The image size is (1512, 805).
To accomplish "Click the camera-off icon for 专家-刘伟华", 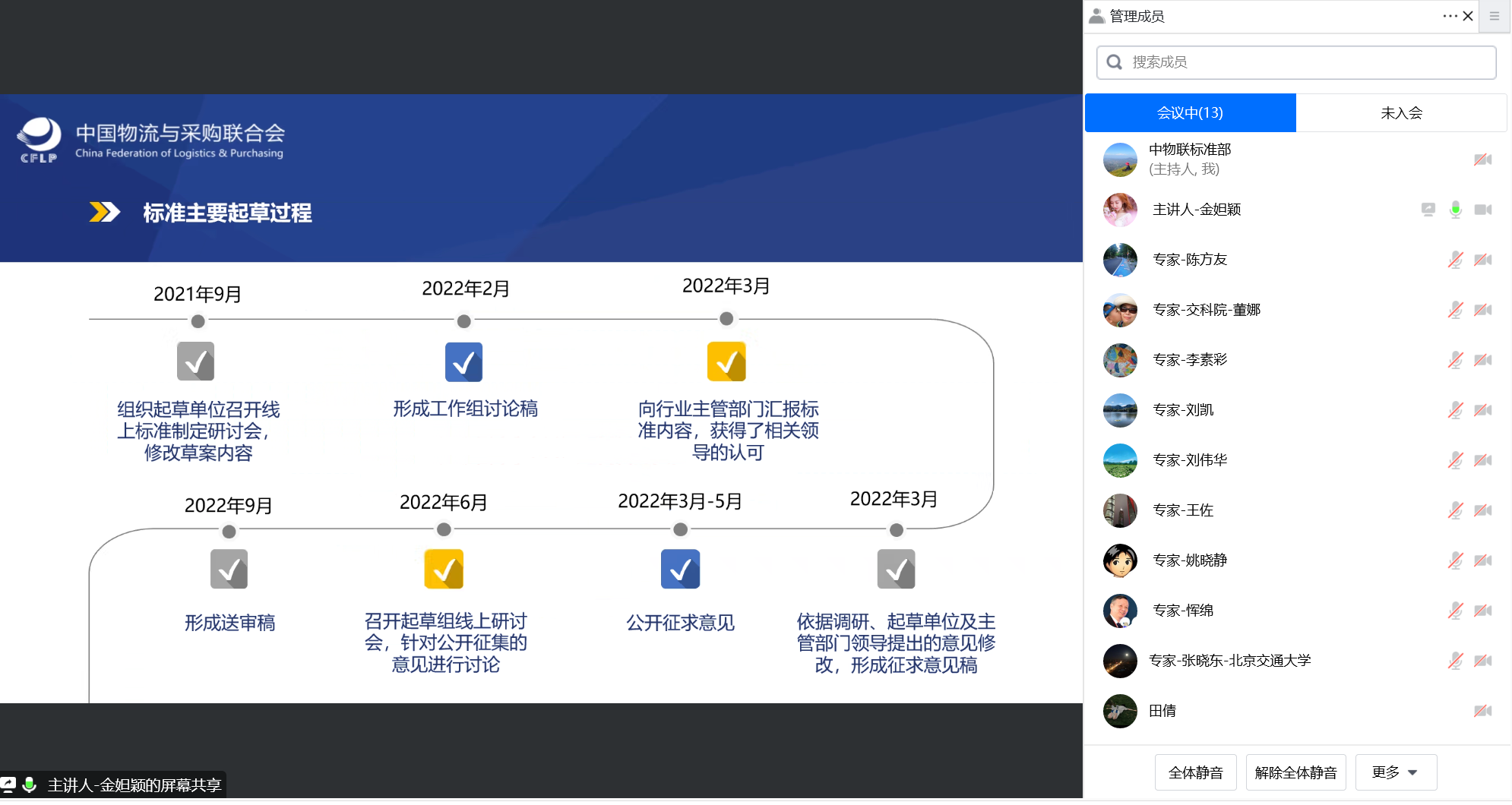I will pos(1482,460).
